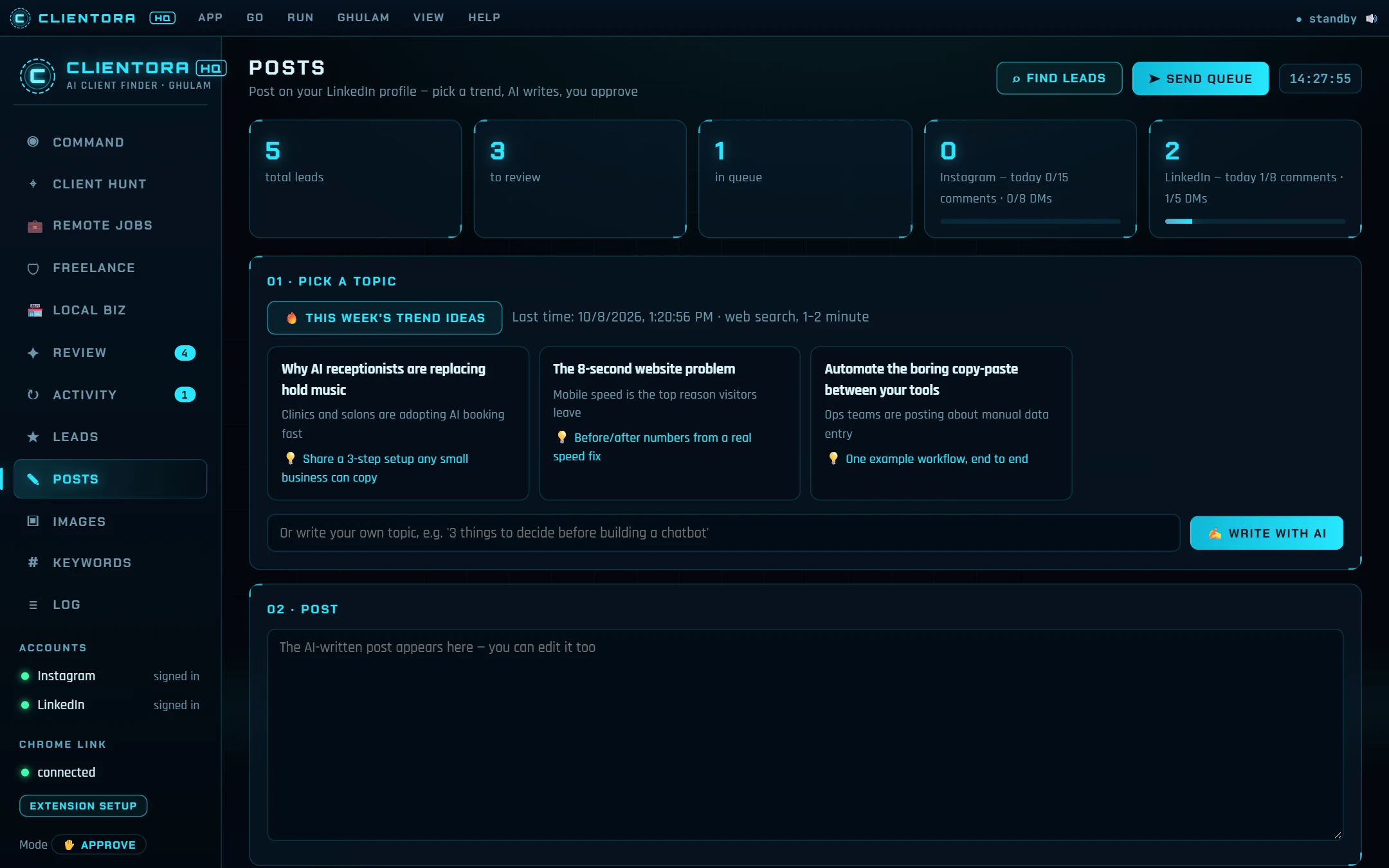Open the Help menu
Viewport: 1389px width, 868px height.
[x=484, y=17]
